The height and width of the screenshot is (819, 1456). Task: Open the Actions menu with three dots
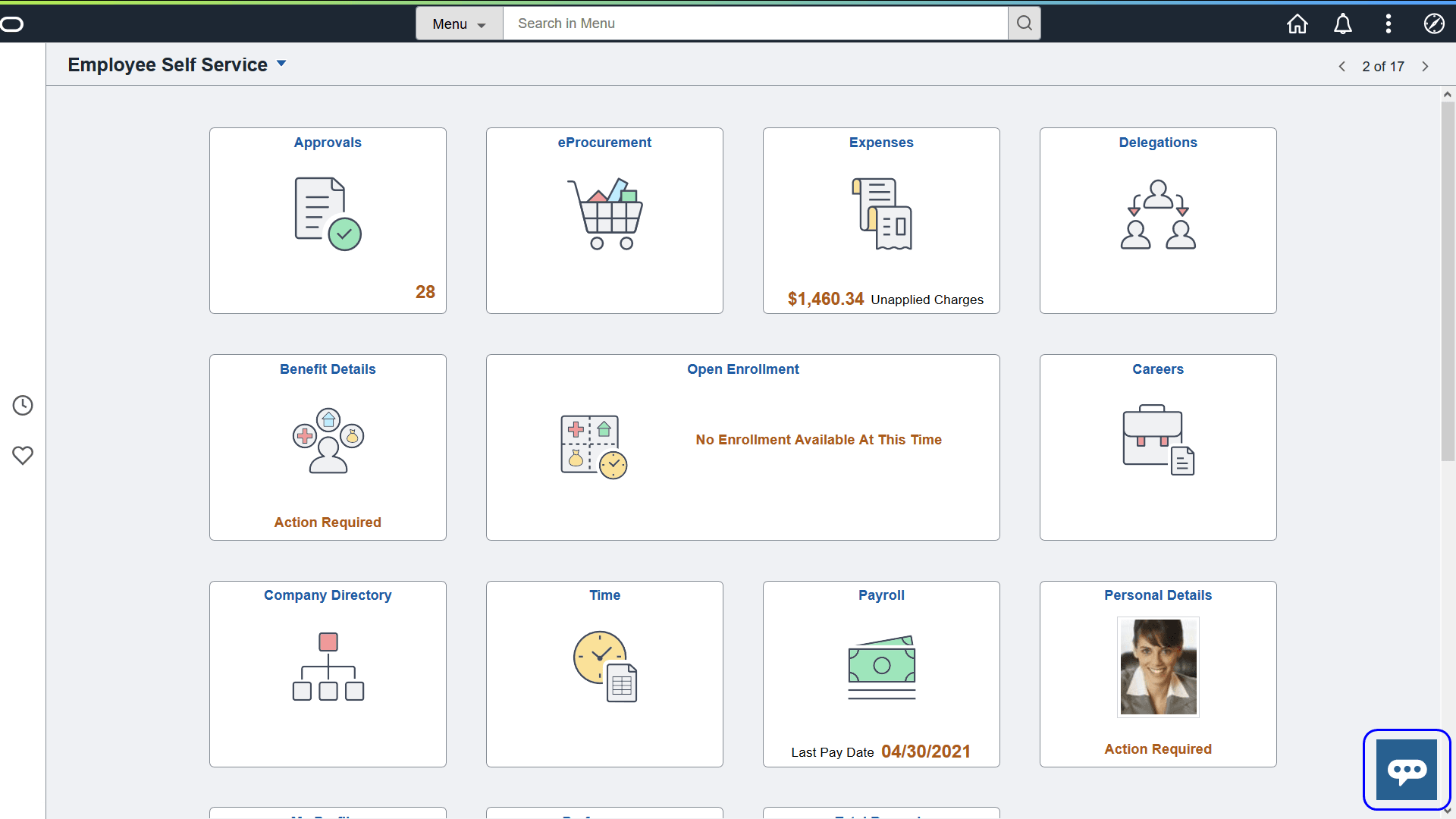coord(1389,24)
